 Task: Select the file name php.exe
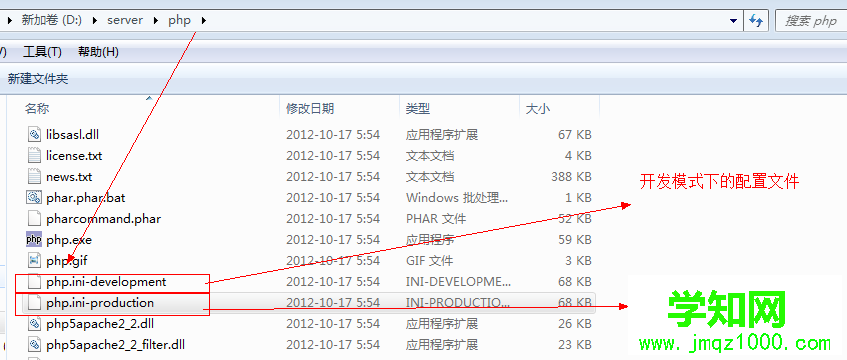click(69, 239)
